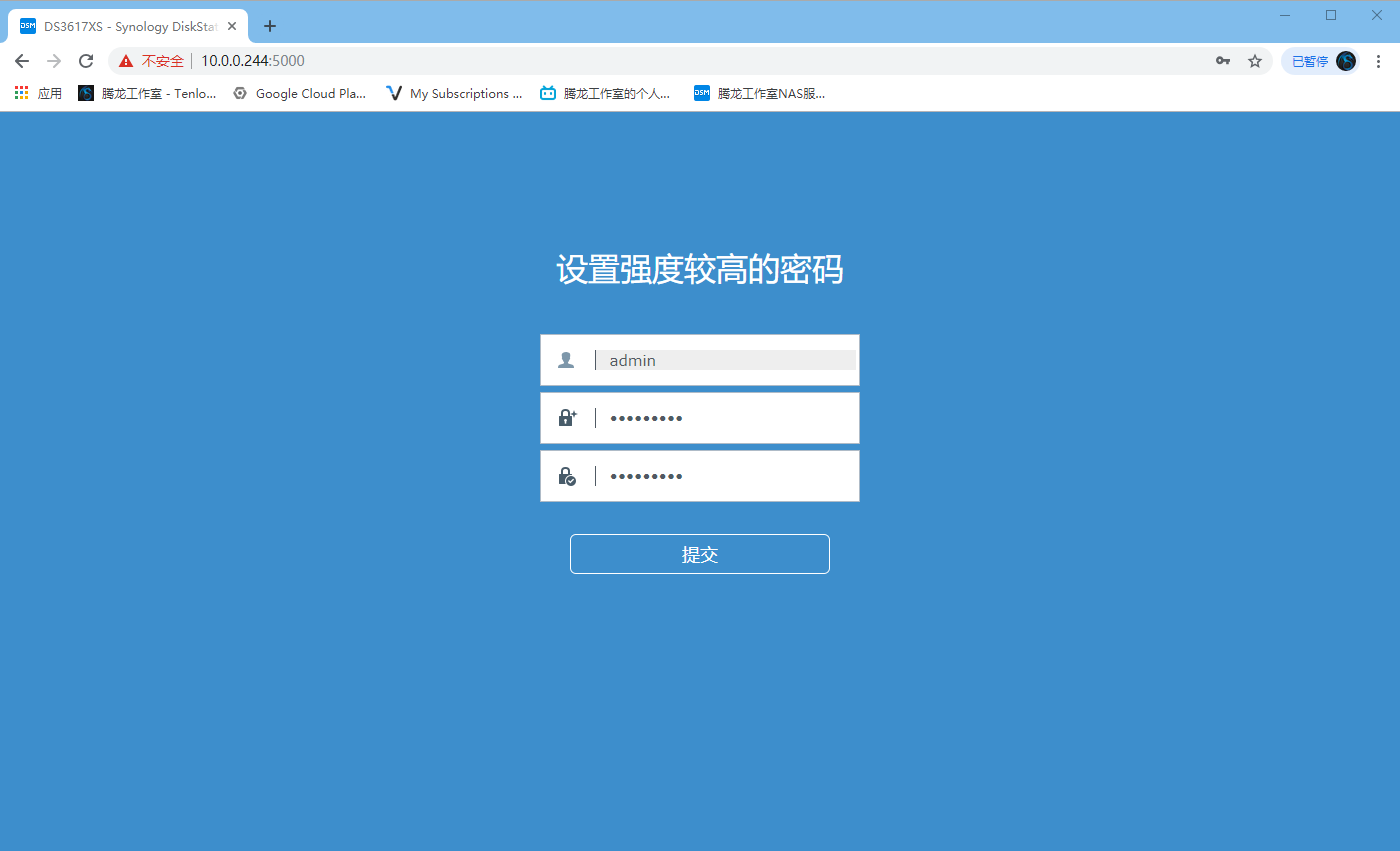Maximize the Chrome window
Screen dimensions: 1400x851
(x=1331, y=15)
